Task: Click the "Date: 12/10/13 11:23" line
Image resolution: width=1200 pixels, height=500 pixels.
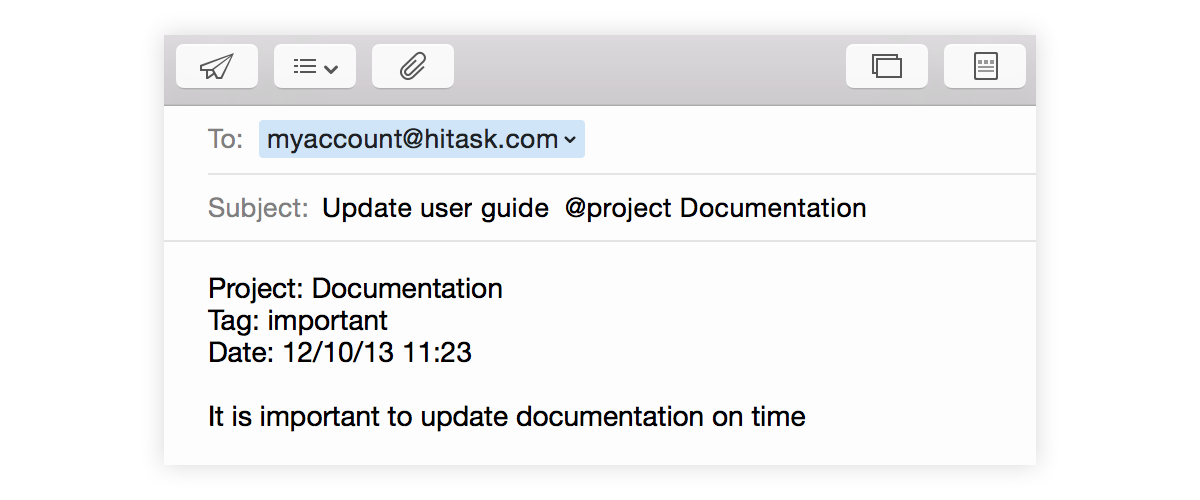Action: (340, 353)
